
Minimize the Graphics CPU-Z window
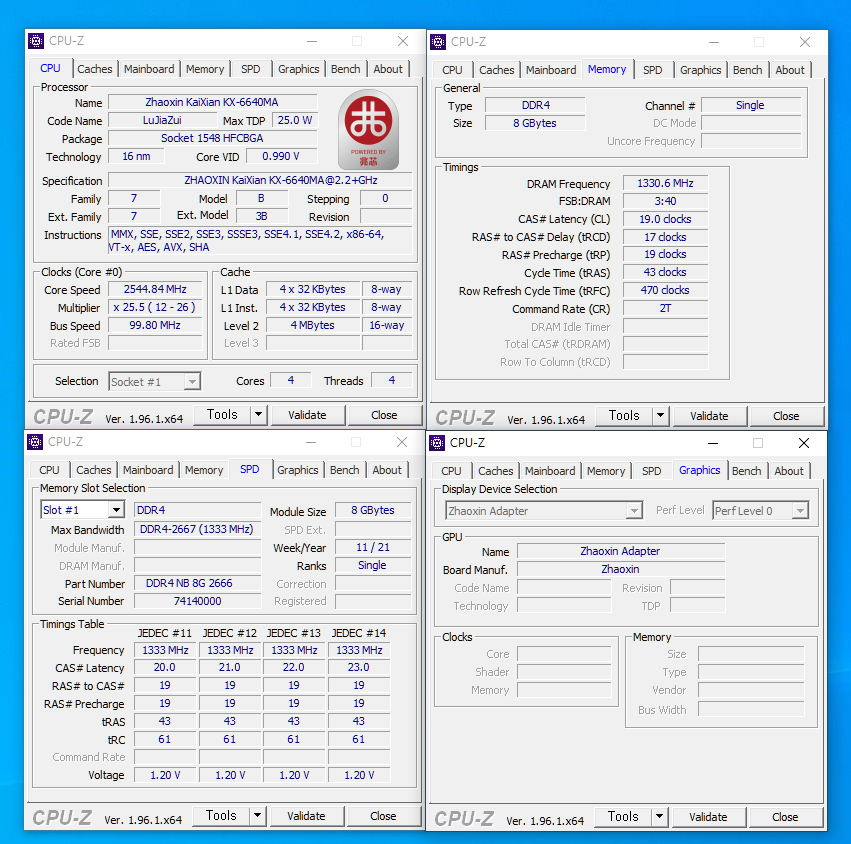713,443
